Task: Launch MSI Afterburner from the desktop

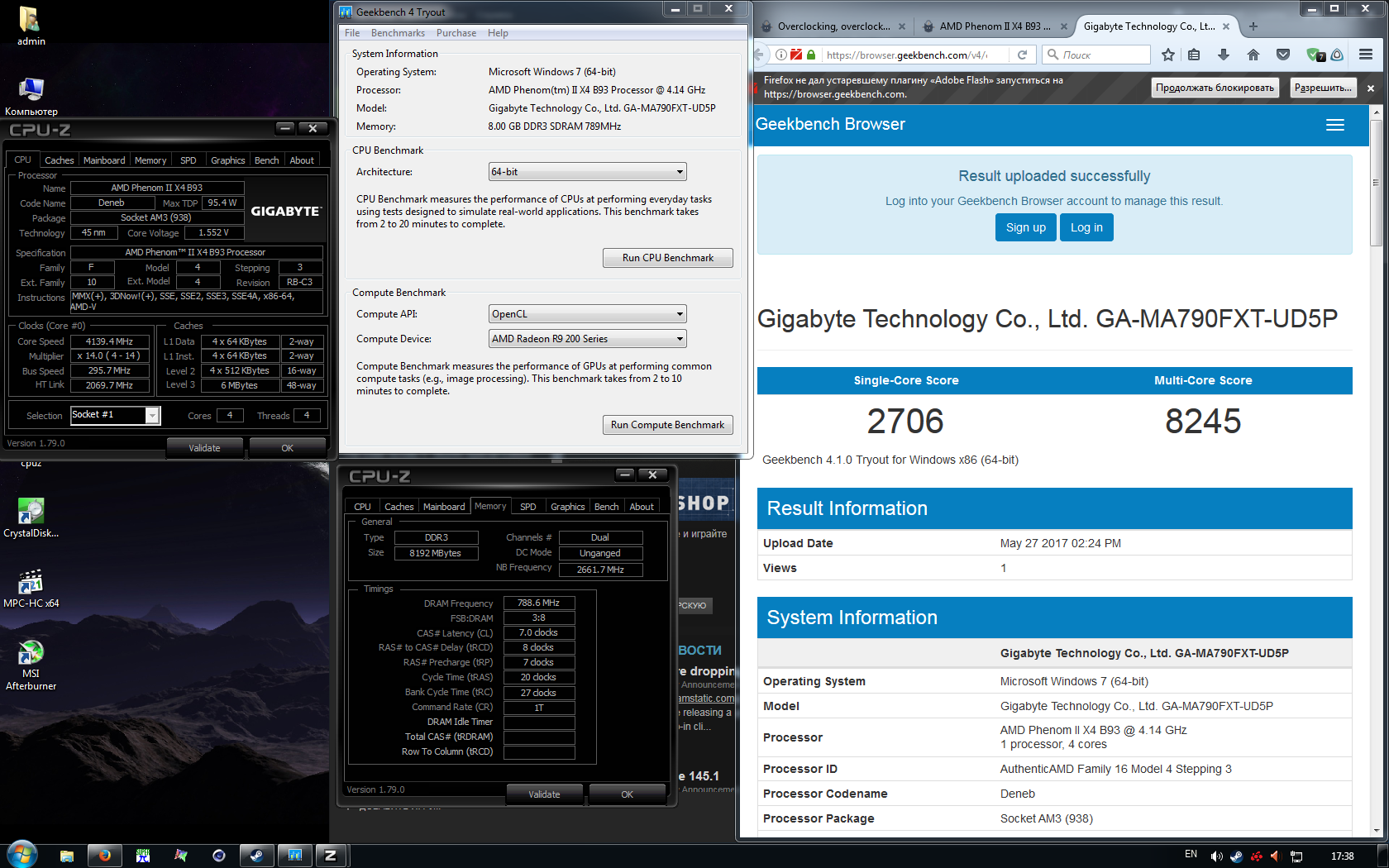Action: coord(31,665)
